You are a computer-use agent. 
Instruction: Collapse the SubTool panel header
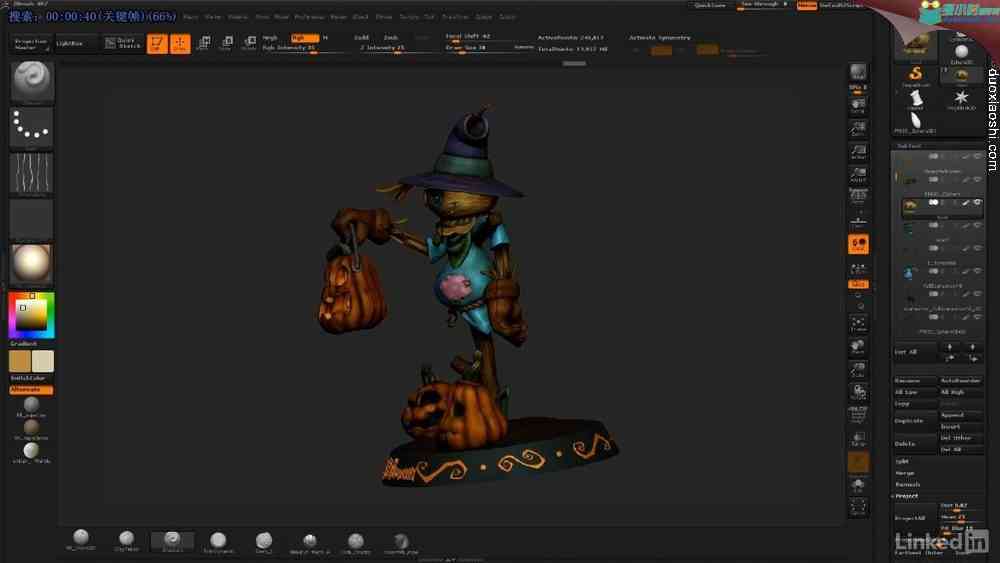coord(909,146)
